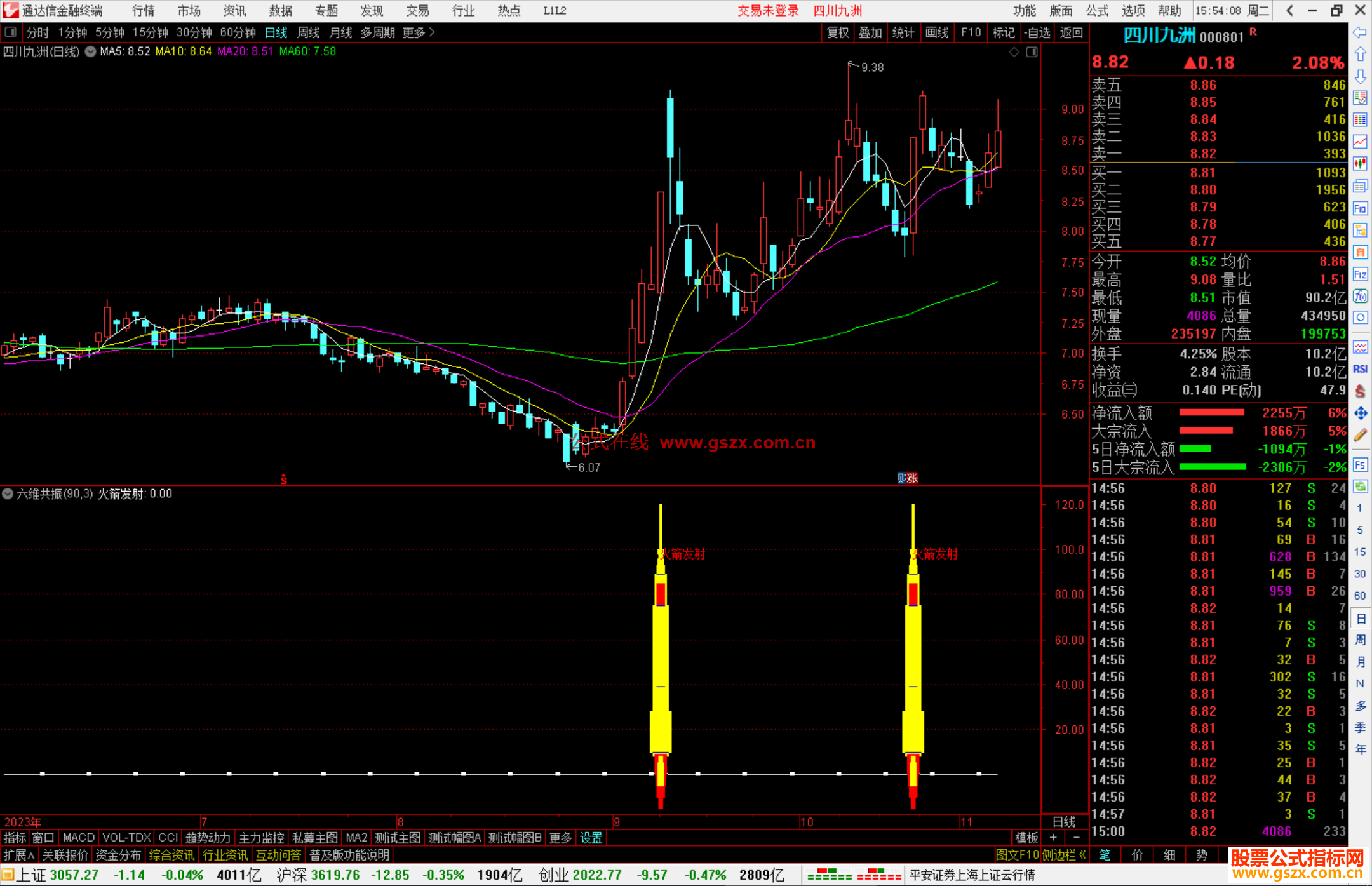The width and height of the screenshot is (1372, 886).
Task: Select the pencil drawing tool icon
Action: [1360, 435]
